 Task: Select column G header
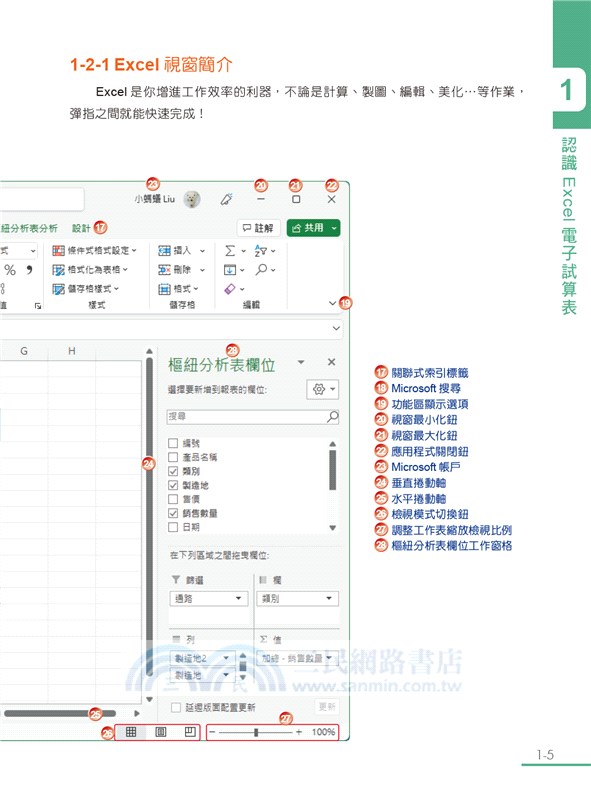tap(23, 351)
